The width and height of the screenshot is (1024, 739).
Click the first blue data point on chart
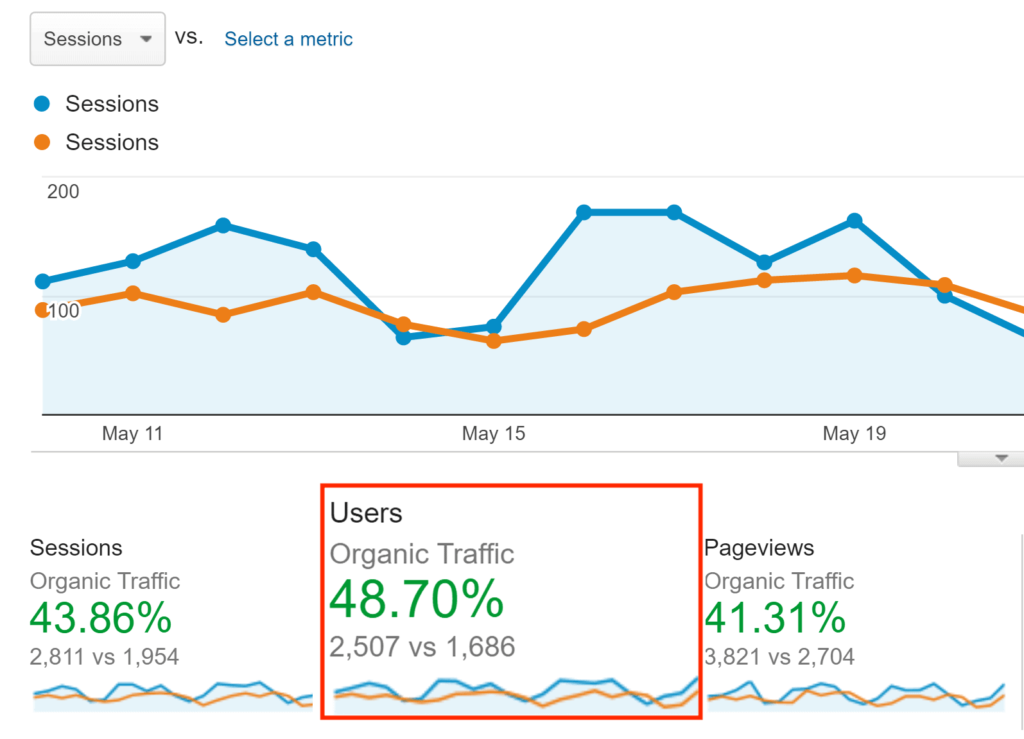(43, 282)
